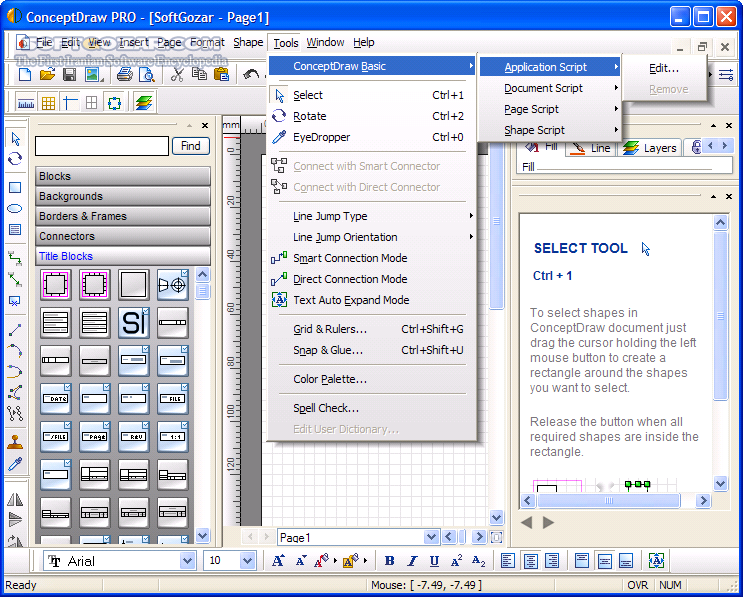Viewport: 743px width, 597px height.
Task: Click the REV title block shape
Action: coord(134,436)
